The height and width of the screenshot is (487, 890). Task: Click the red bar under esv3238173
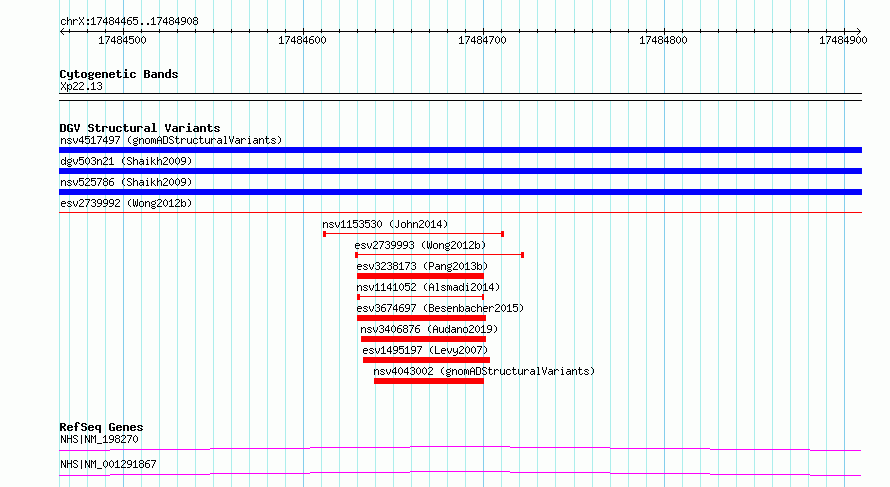420,276
